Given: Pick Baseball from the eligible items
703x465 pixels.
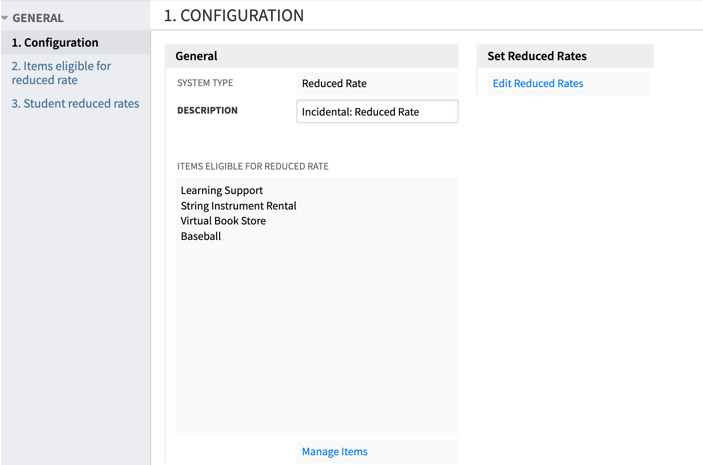Looking at the screenshot, I should click(201, 237).
